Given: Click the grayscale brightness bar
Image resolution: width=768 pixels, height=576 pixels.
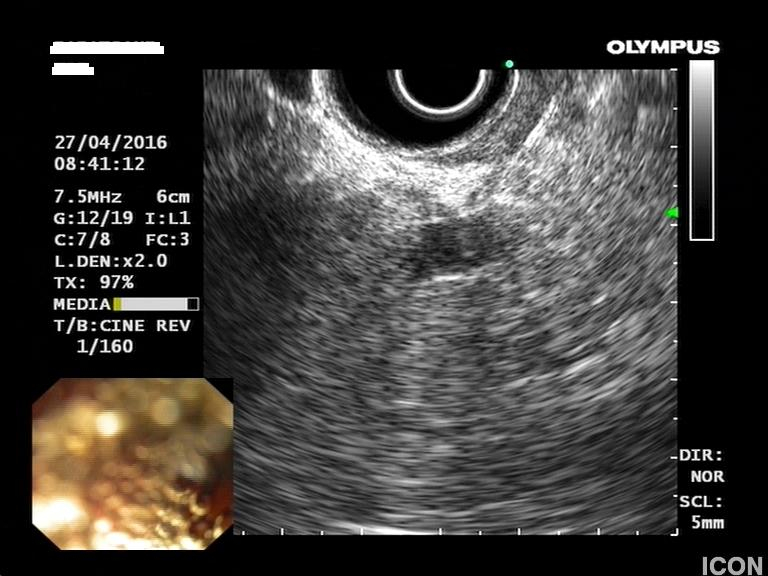Looking at the screenshot, I should click(x=702, y=150).
